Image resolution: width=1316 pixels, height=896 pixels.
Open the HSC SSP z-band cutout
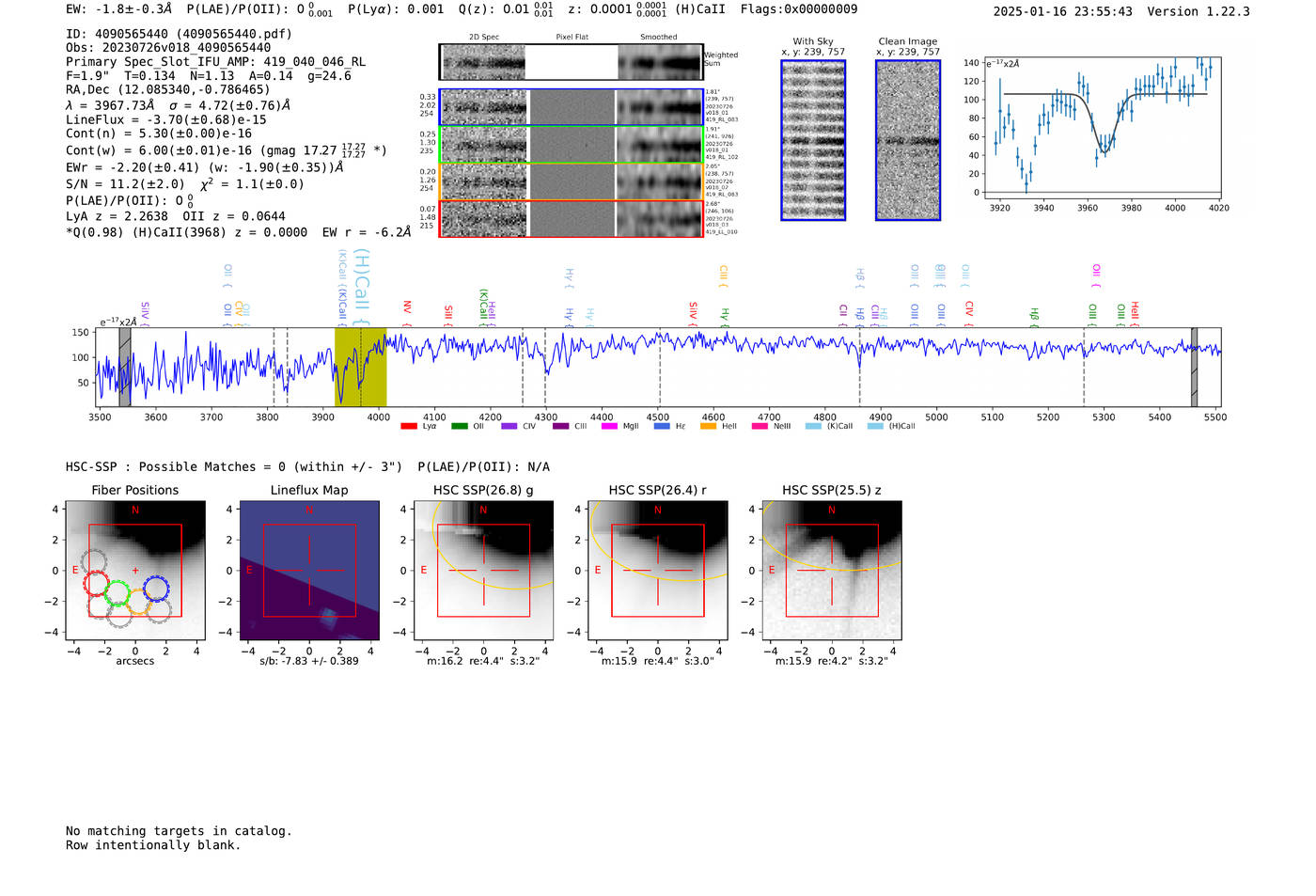[x=831, y=570]
